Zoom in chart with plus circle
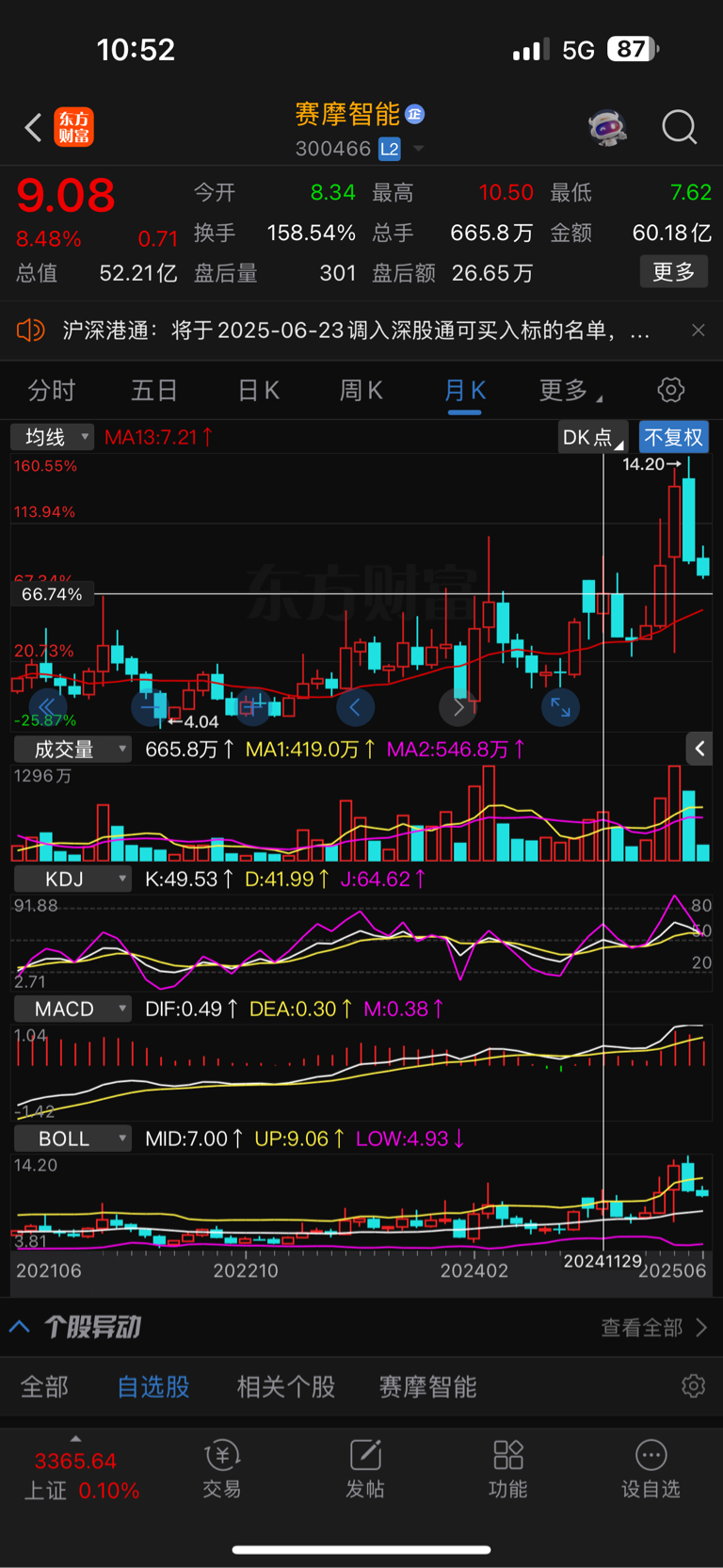Viewport: 723px width, 1568px height. point(252,706)
